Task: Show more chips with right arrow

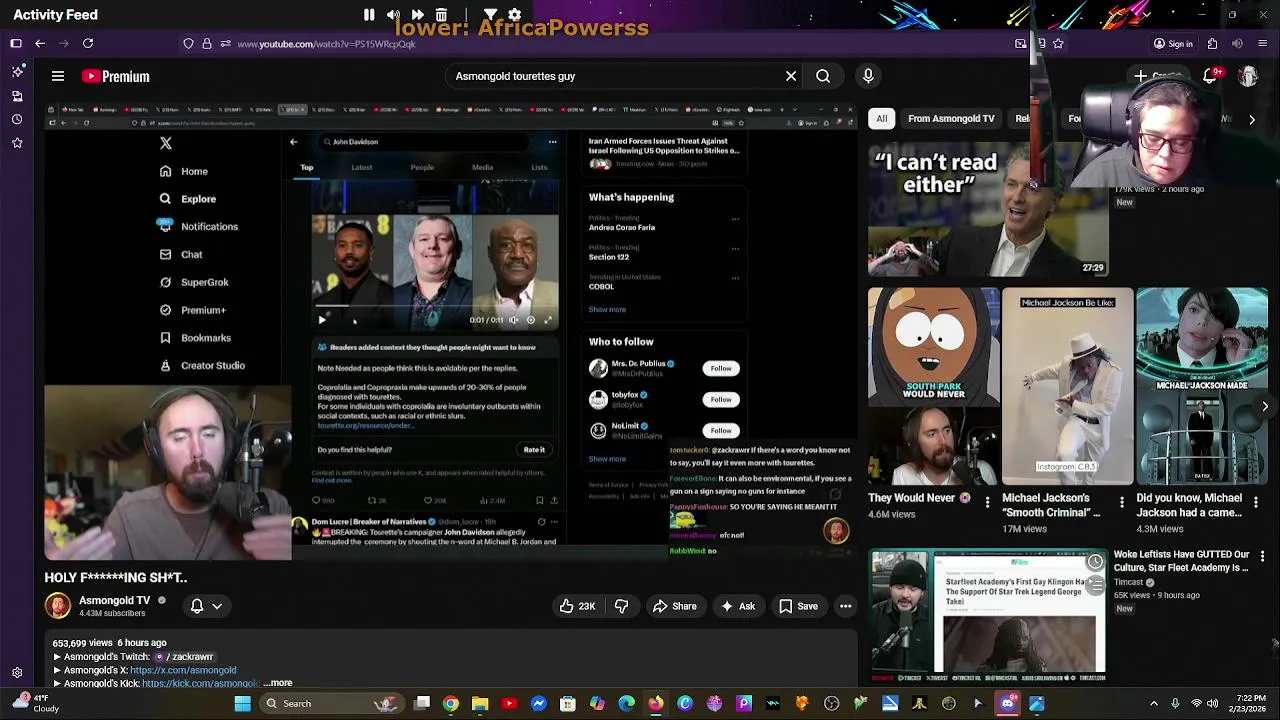Action: (1252, 119)
